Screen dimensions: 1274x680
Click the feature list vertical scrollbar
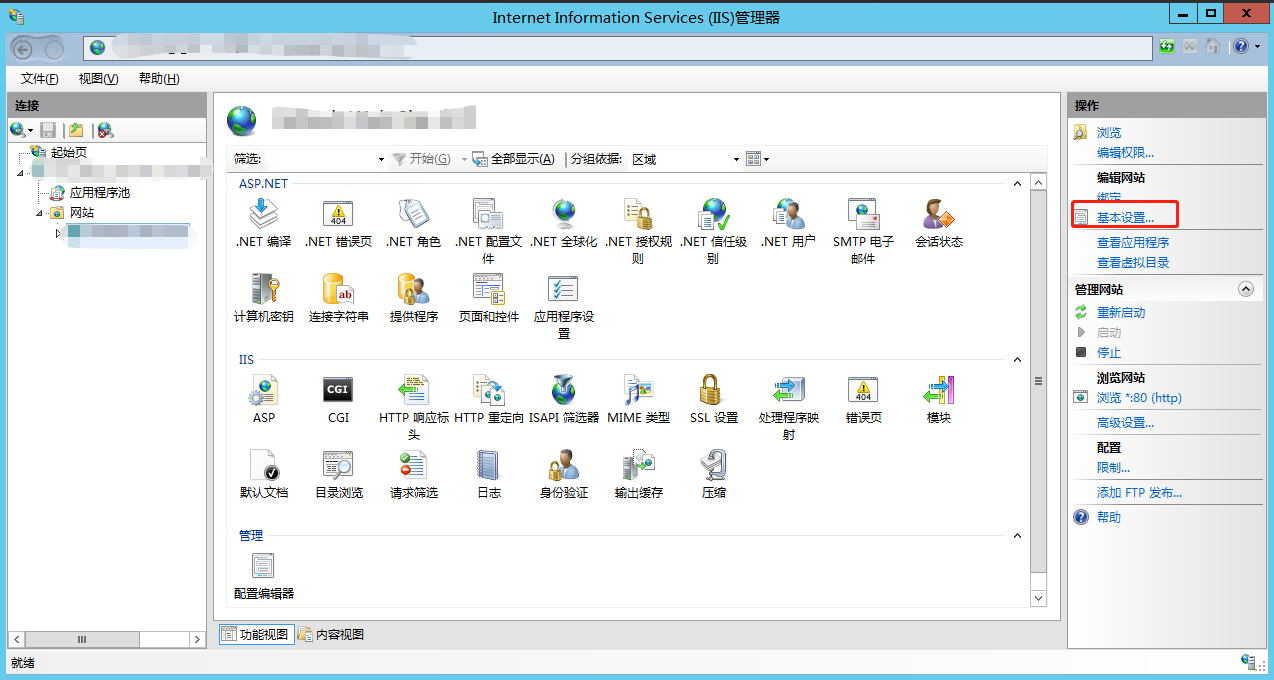point(1038,390)
